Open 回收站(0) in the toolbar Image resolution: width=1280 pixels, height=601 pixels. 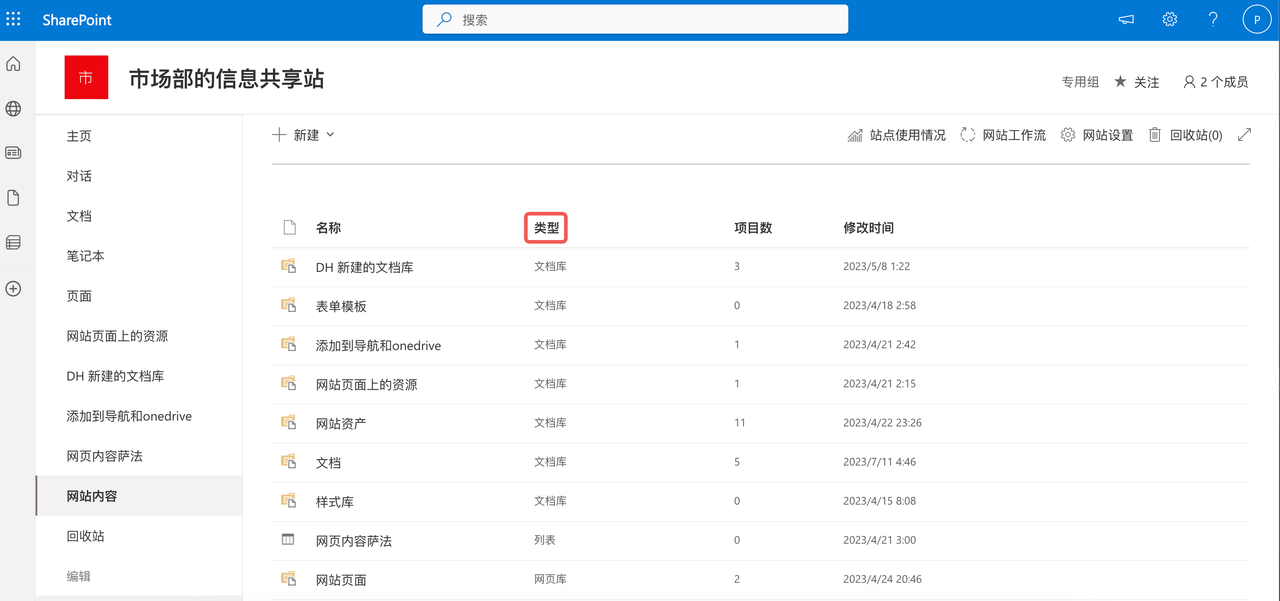point(1185,135)
